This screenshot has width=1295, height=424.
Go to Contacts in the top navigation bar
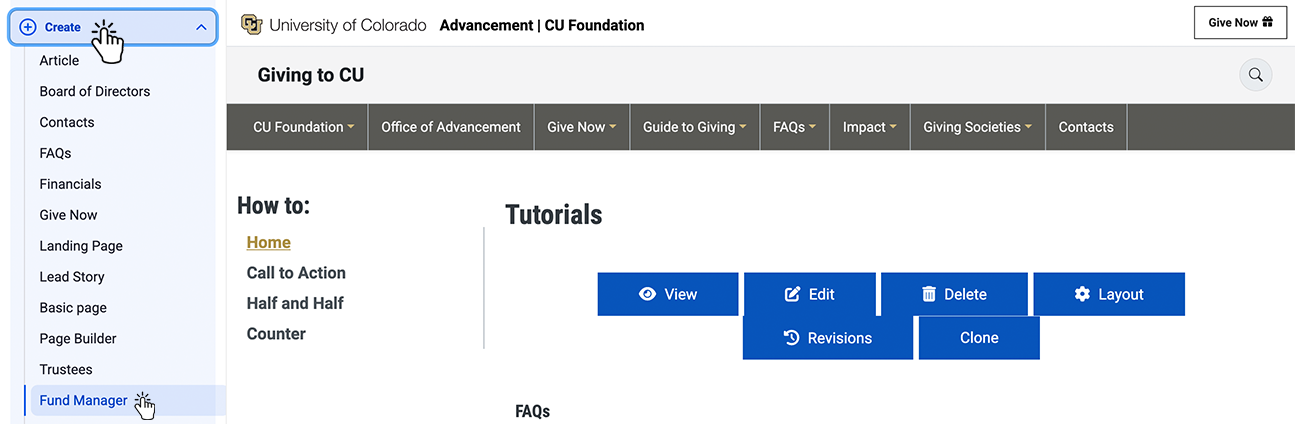point(1086,127)
